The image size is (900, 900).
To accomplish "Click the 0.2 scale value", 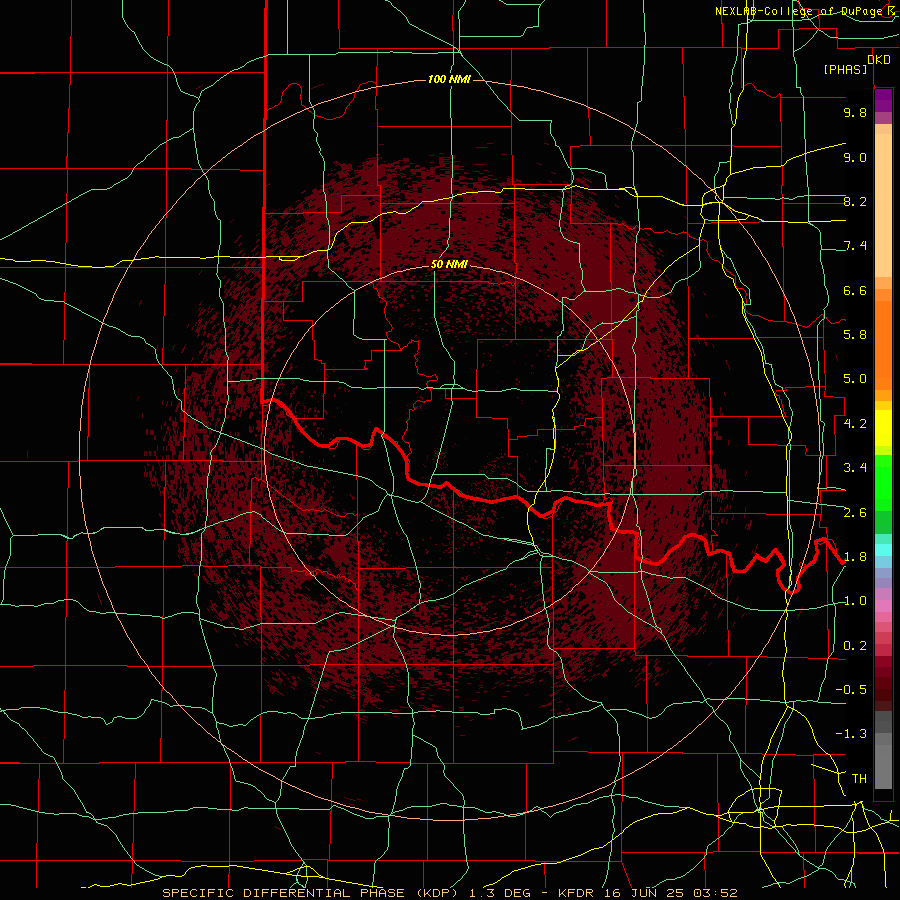I will 855,646.
